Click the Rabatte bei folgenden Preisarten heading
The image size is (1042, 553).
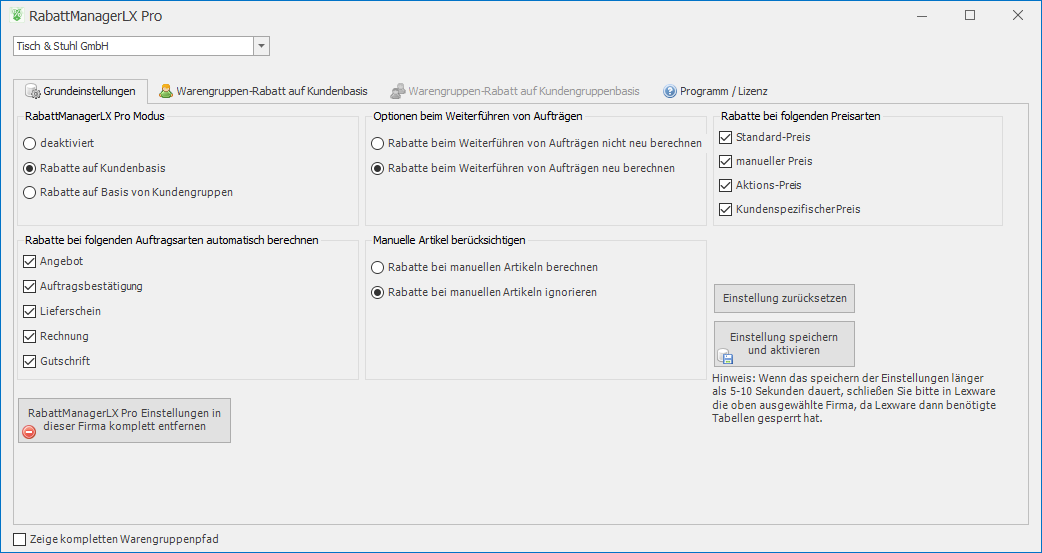pyautogui.click(x=801, y=116)
